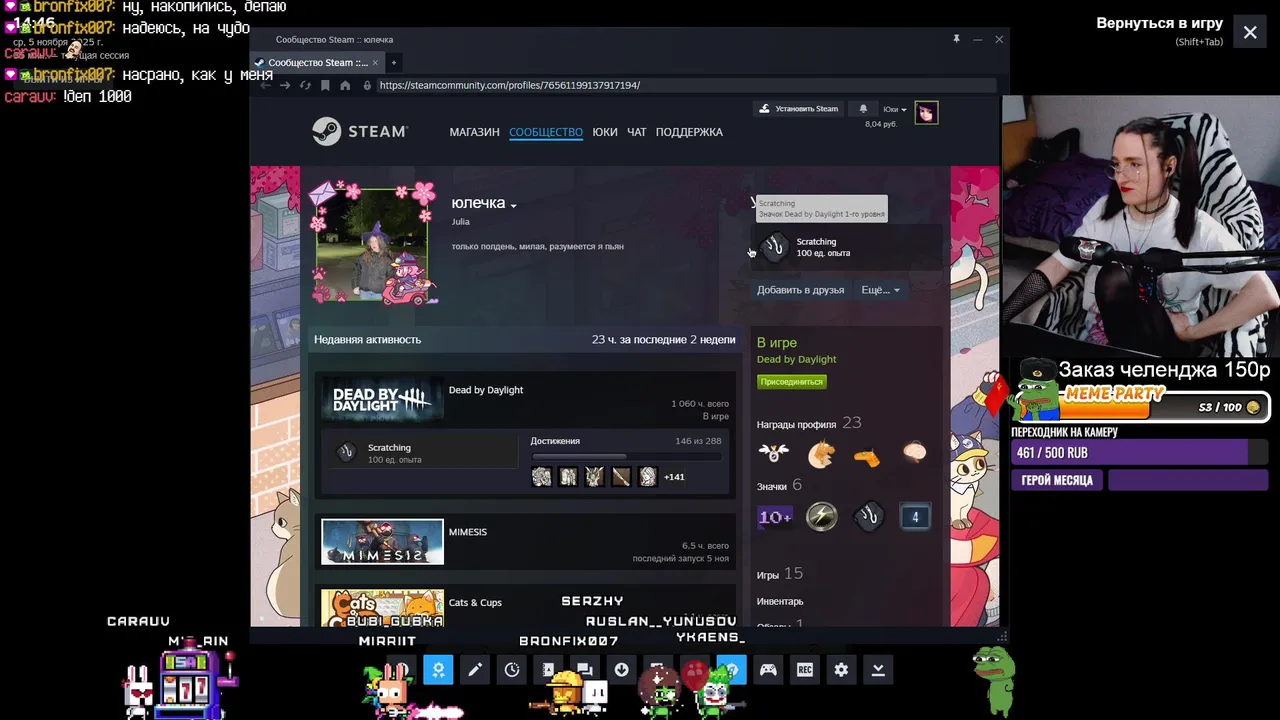
Task: Switch to the Сообщество Steam tab
Action: click(317, 63)
